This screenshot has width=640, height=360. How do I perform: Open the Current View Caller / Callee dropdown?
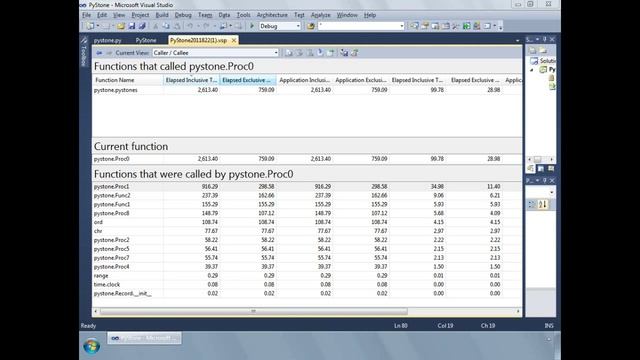click(x=216, y=53)
